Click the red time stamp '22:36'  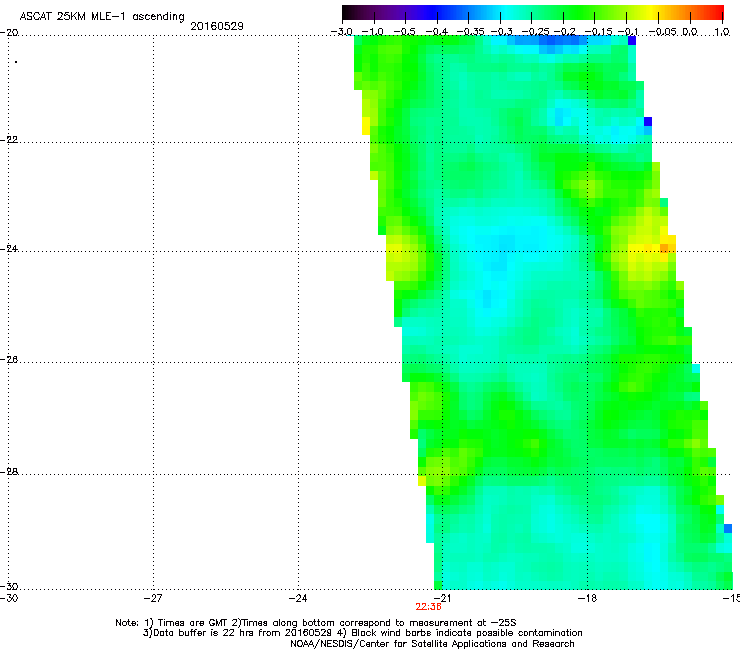429,607
